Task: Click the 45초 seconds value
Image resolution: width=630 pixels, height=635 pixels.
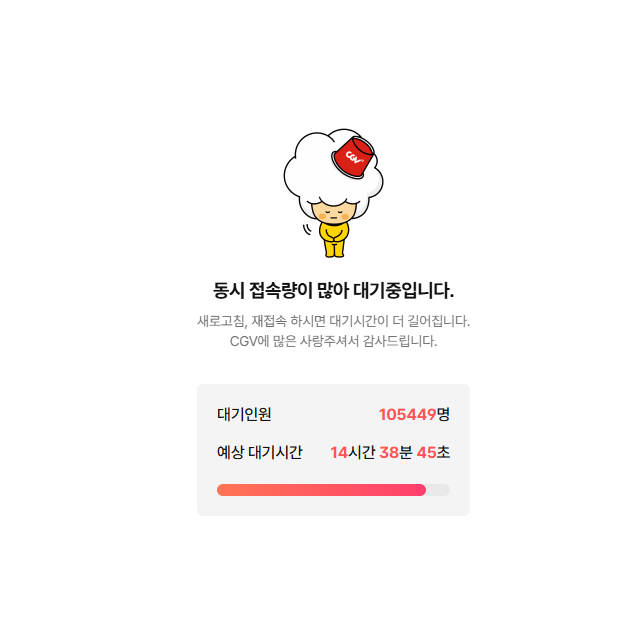Action: (x=433, y=452)
